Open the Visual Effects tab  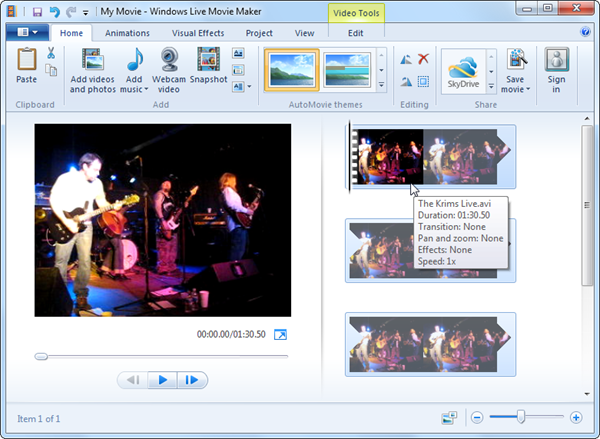point(197,32)
